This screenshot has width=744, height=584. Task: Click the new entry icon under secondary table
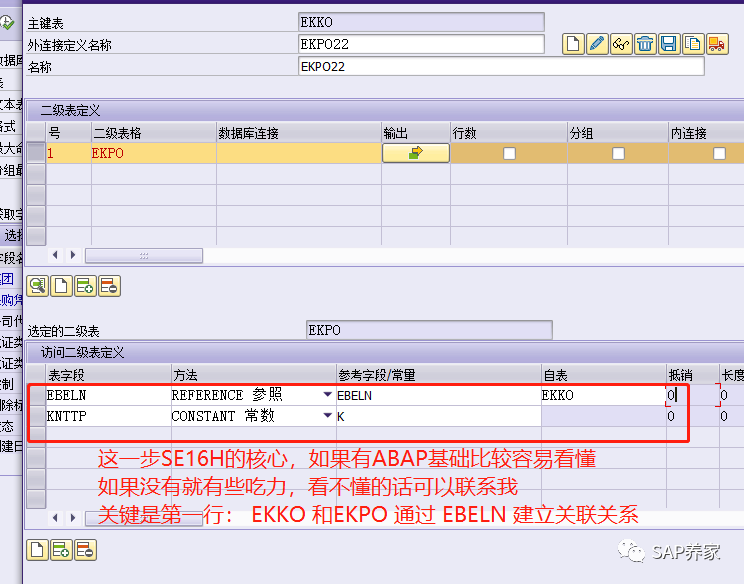[61, 286]
